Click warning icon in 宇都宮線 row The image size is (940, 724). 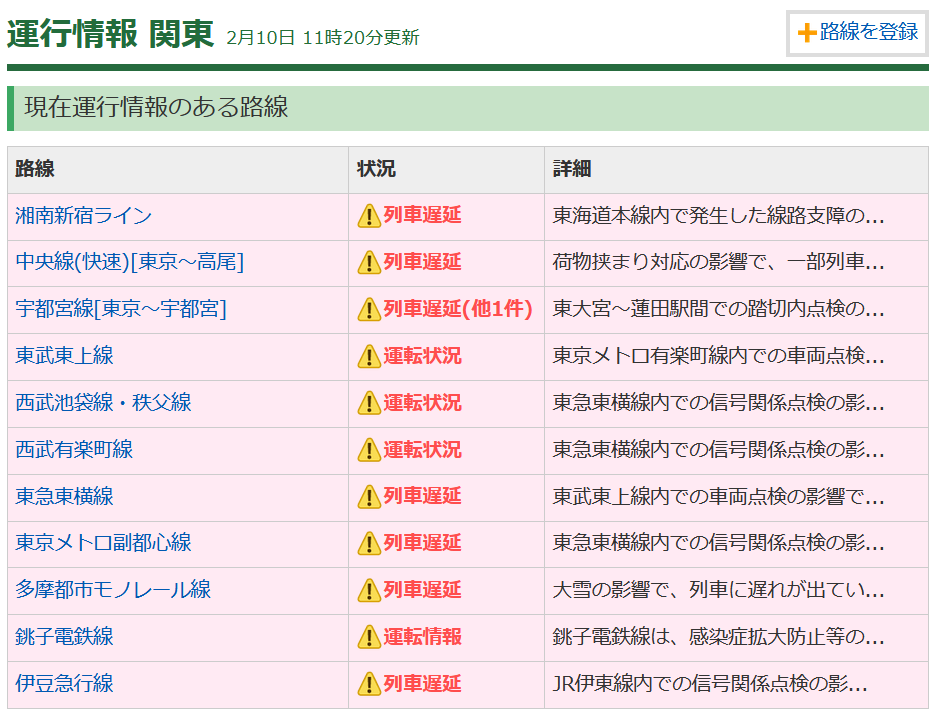point(369,310)
